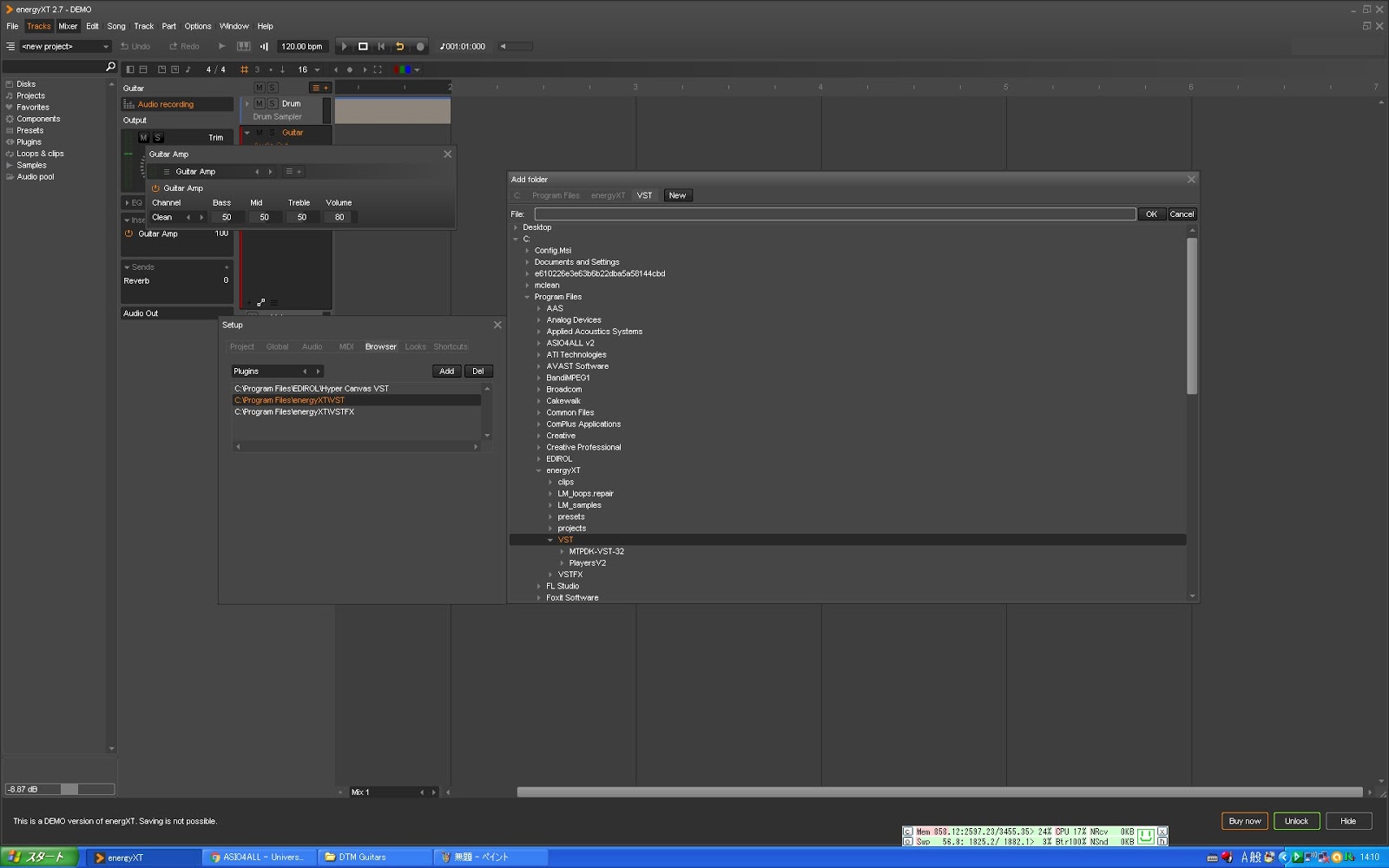
Task: Click the Start button on Windows taskbar
Action: [x=39, y=858]
